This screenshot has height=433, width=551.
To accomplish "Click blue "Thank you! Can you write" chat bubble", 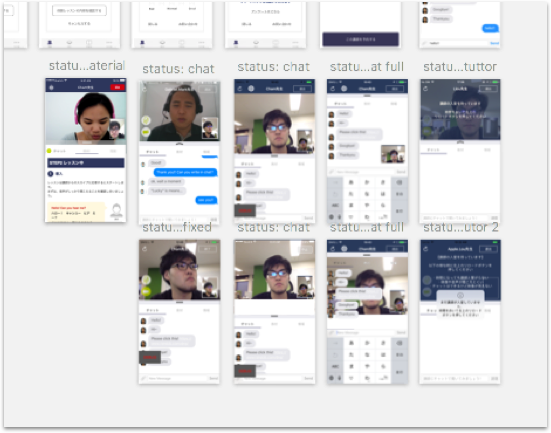I will pos(185,172).
